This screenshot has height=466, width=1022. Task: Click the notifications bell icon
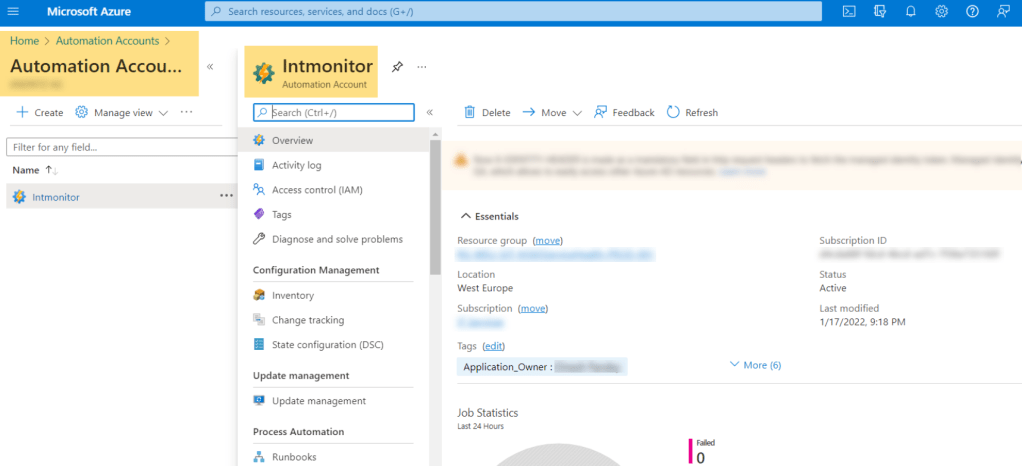coord(911,12)
